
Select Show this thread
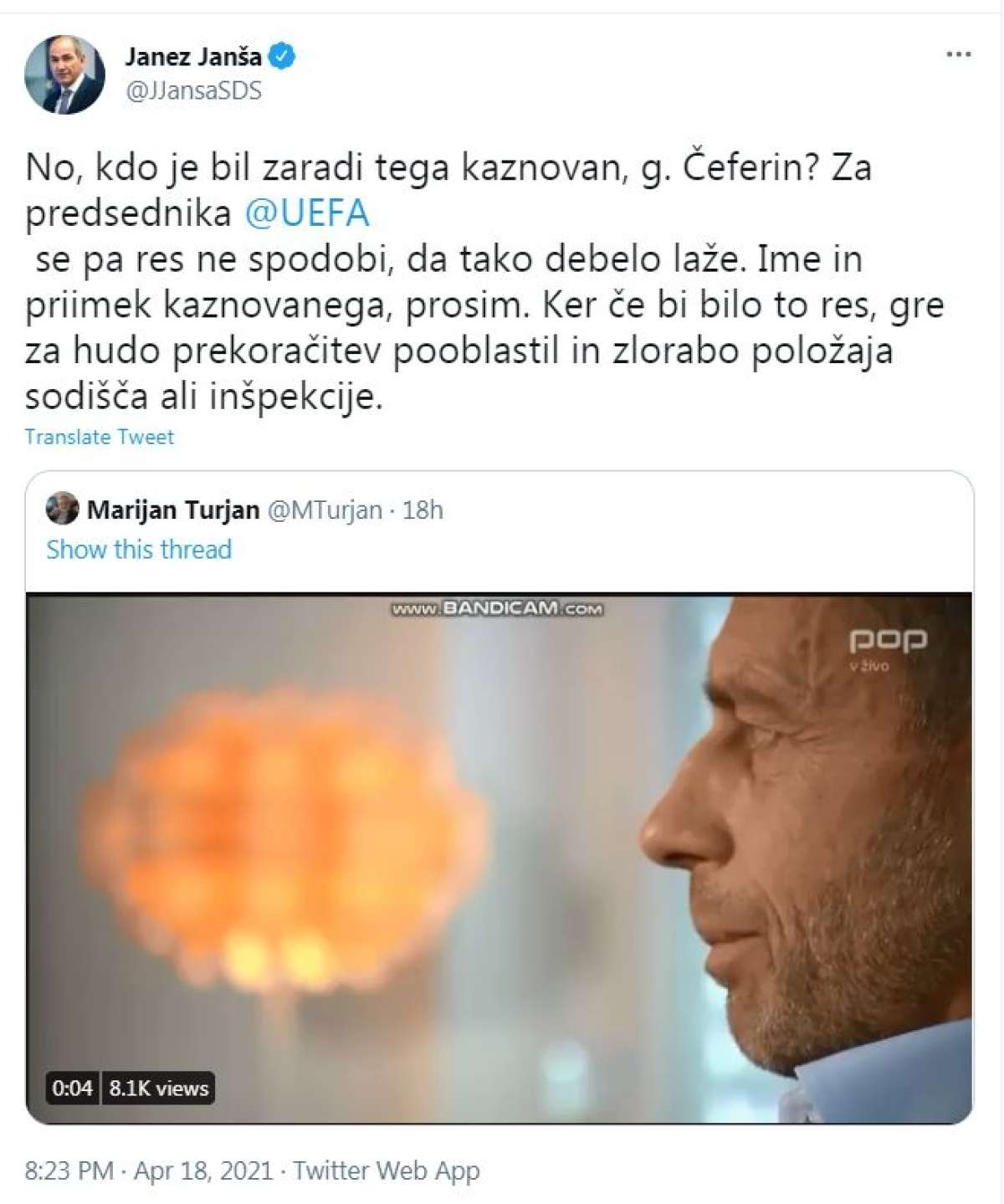(x=139, y=550)
